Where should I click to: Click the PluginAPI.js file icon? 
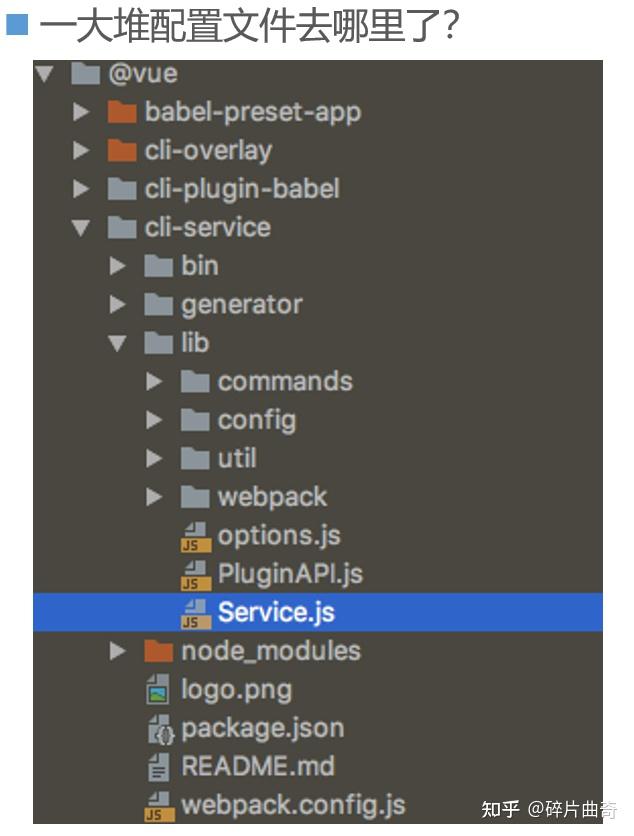coord(196,575)
